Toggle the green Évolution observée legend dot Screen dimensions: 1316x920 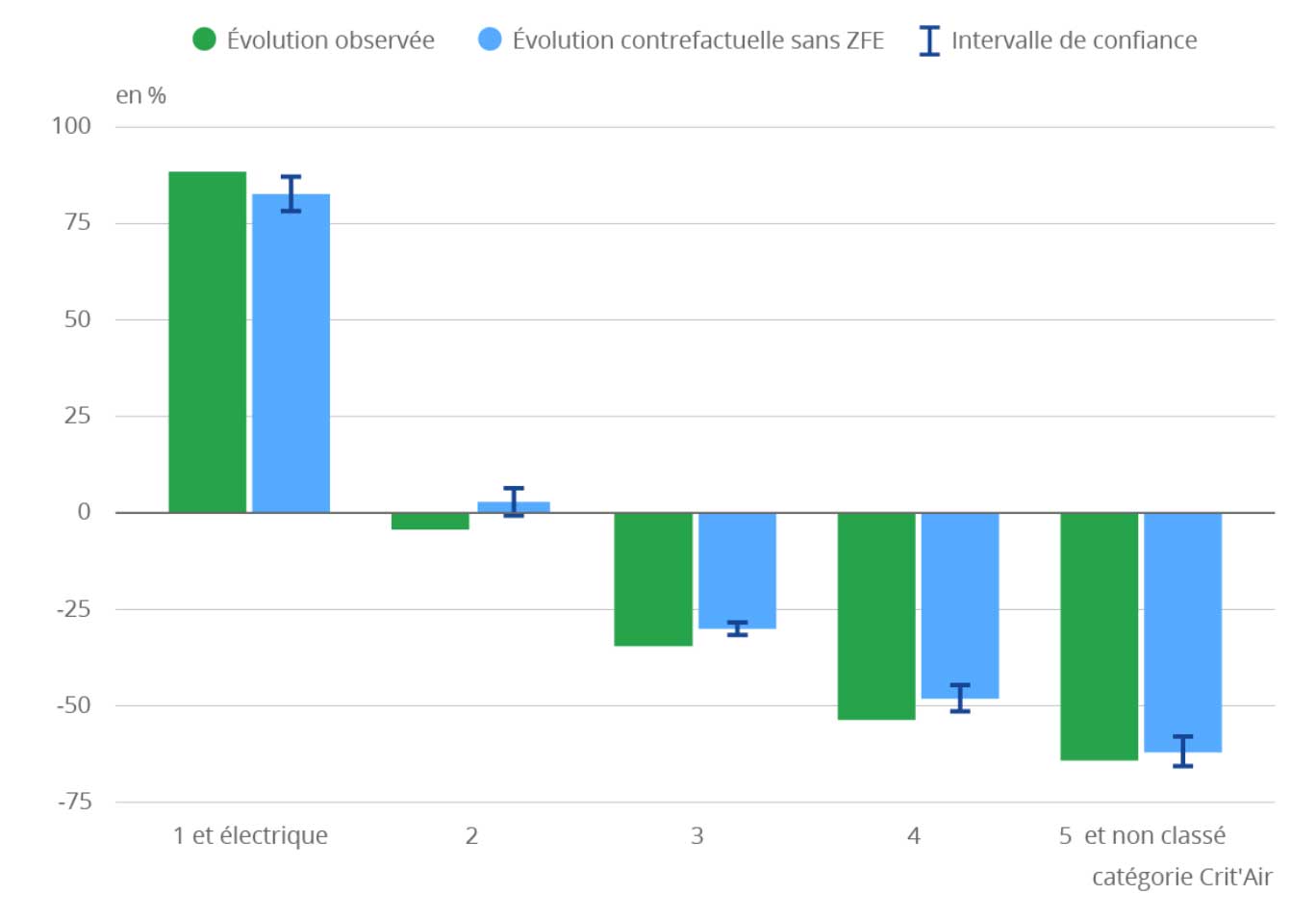[204, 39]
